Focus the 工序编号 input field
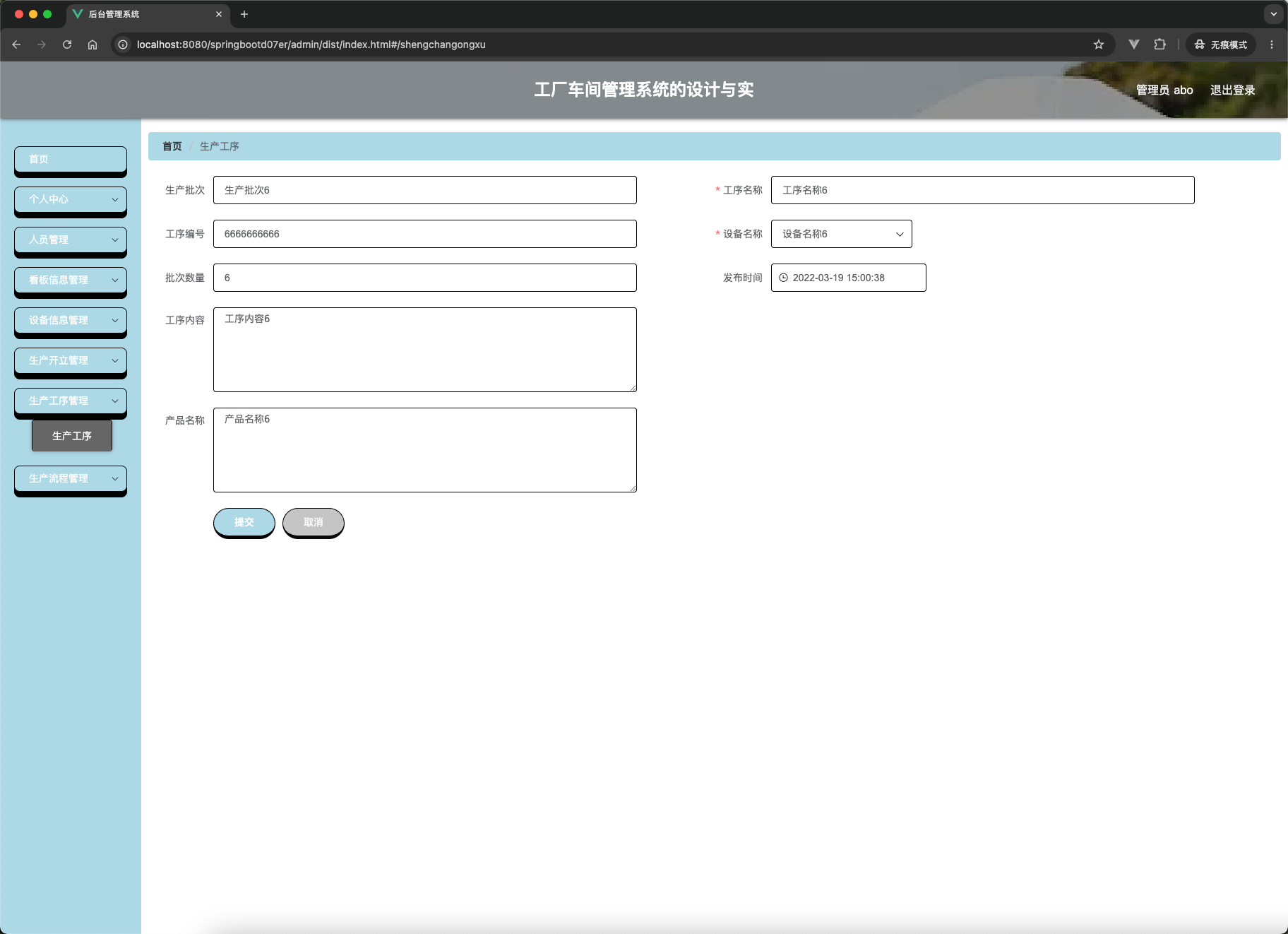Image resolution: width=1288 pixels, height=934 pixels. click(425, 234)
